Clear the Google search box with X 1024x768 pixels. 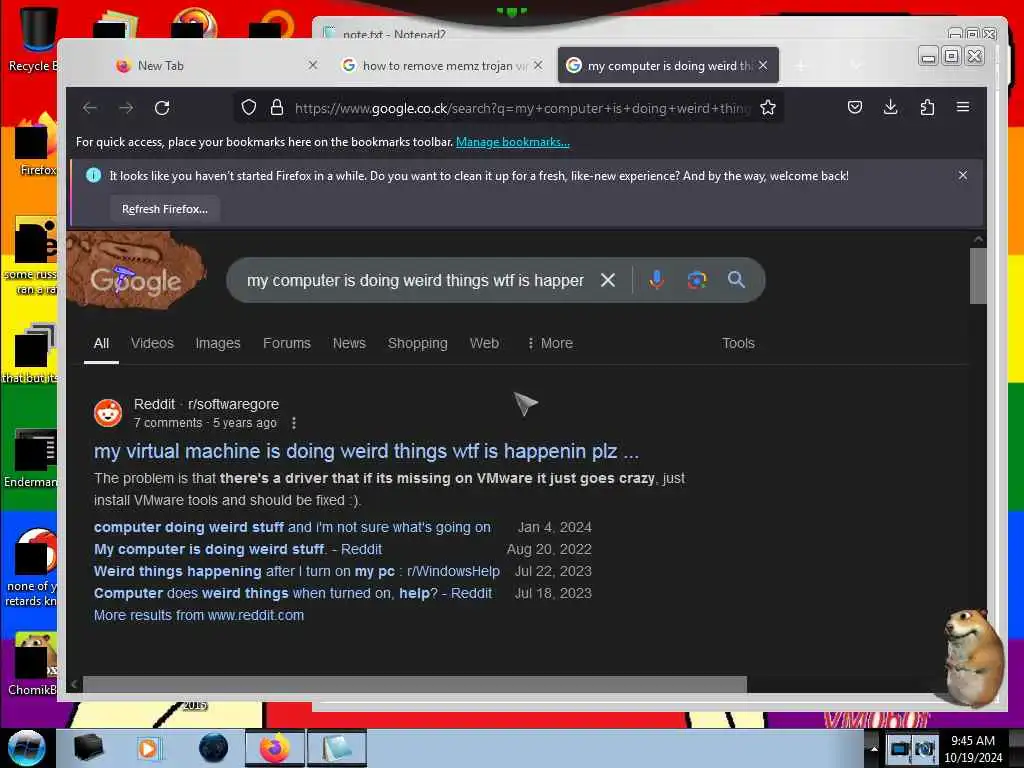(x=608, y=280)
